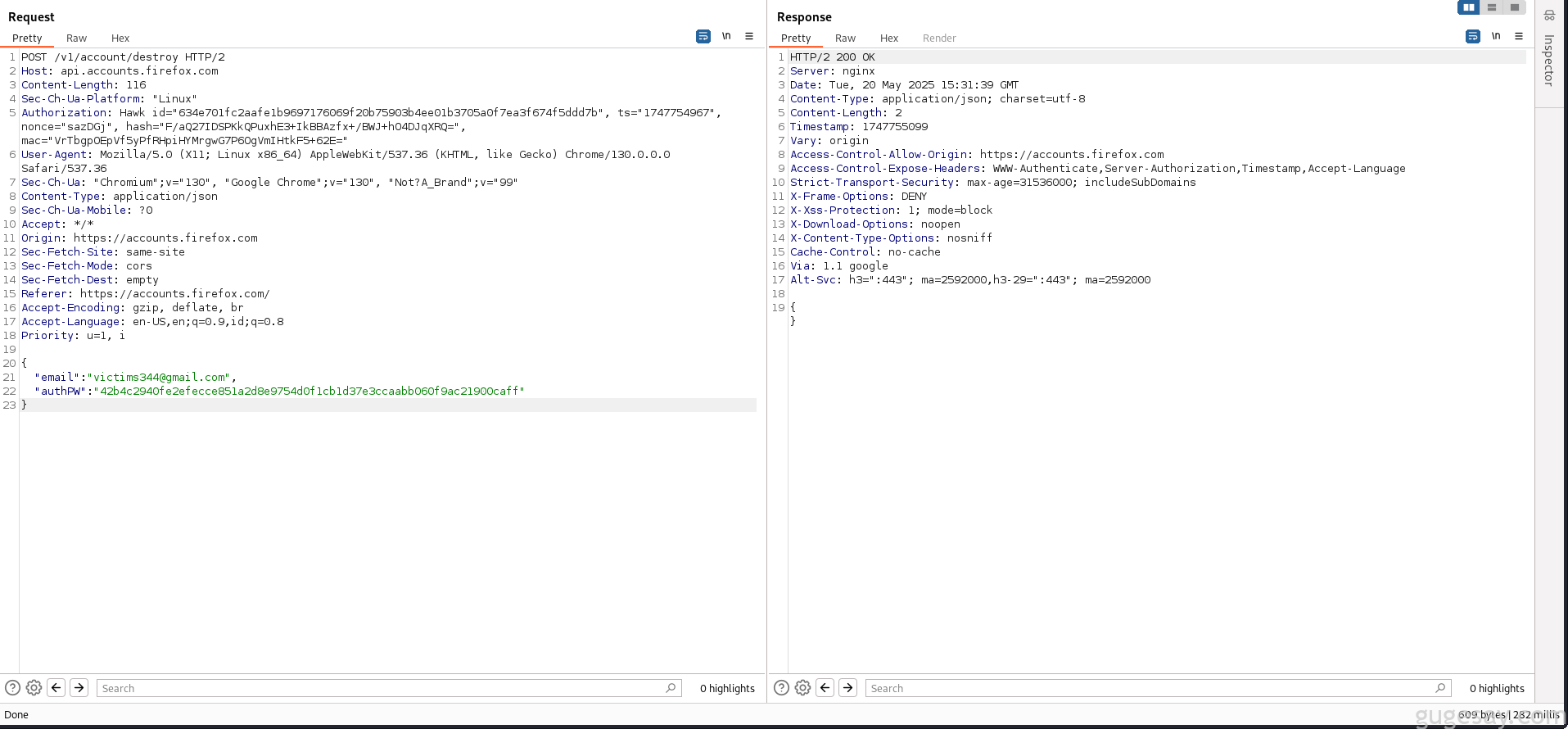1568x729 pixels.
Task: Click the X-Frame-Options: DENY header
Action: (x=859, y=197)
